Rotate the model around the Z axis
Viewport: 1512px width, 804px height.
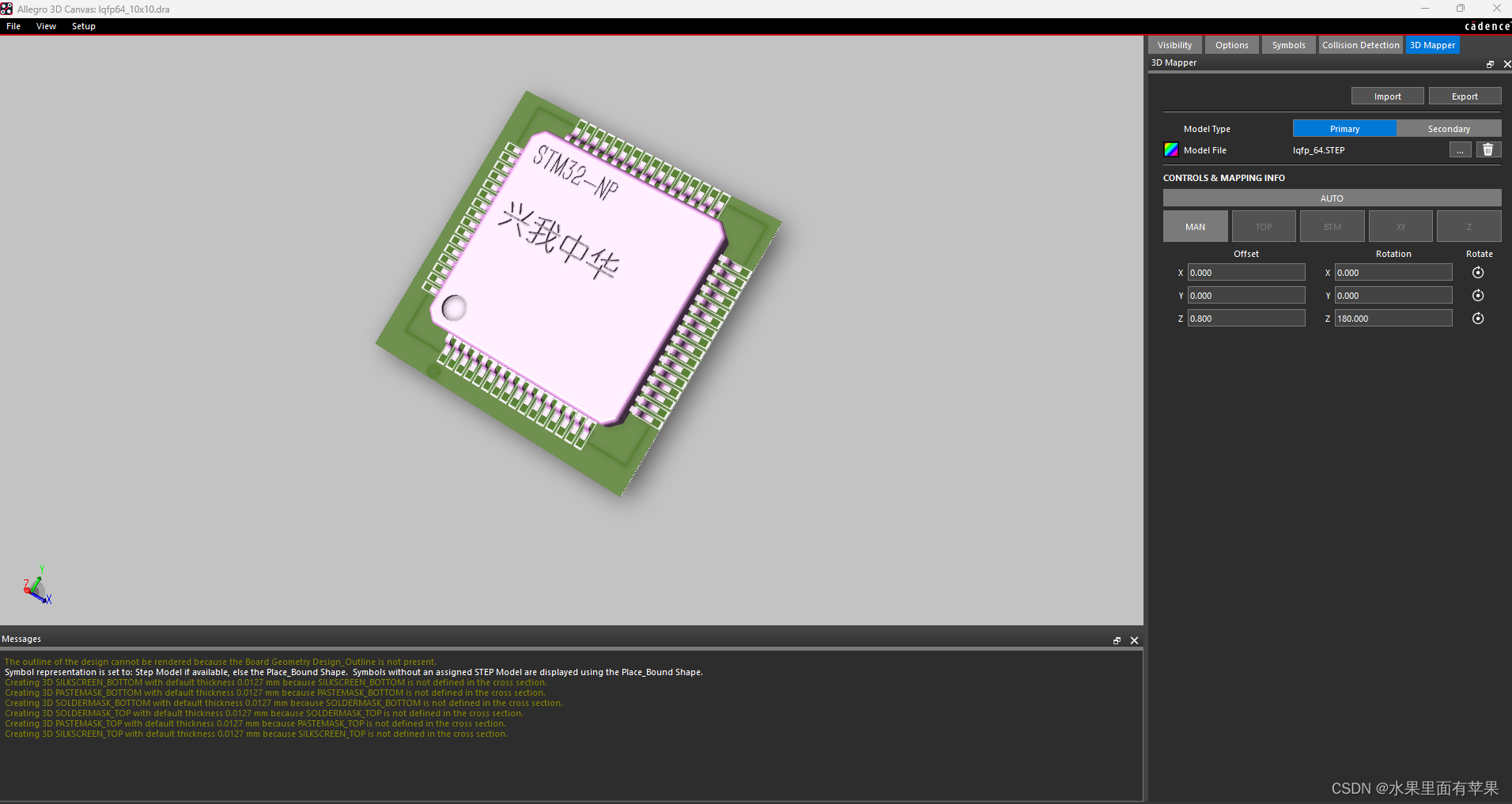pos(1478,318)
